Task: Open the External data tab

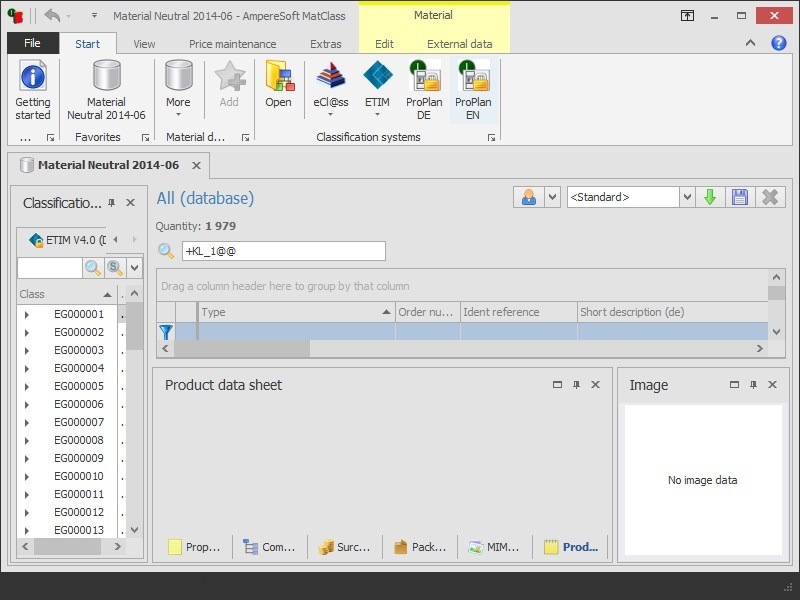Action: click(459, 44)
